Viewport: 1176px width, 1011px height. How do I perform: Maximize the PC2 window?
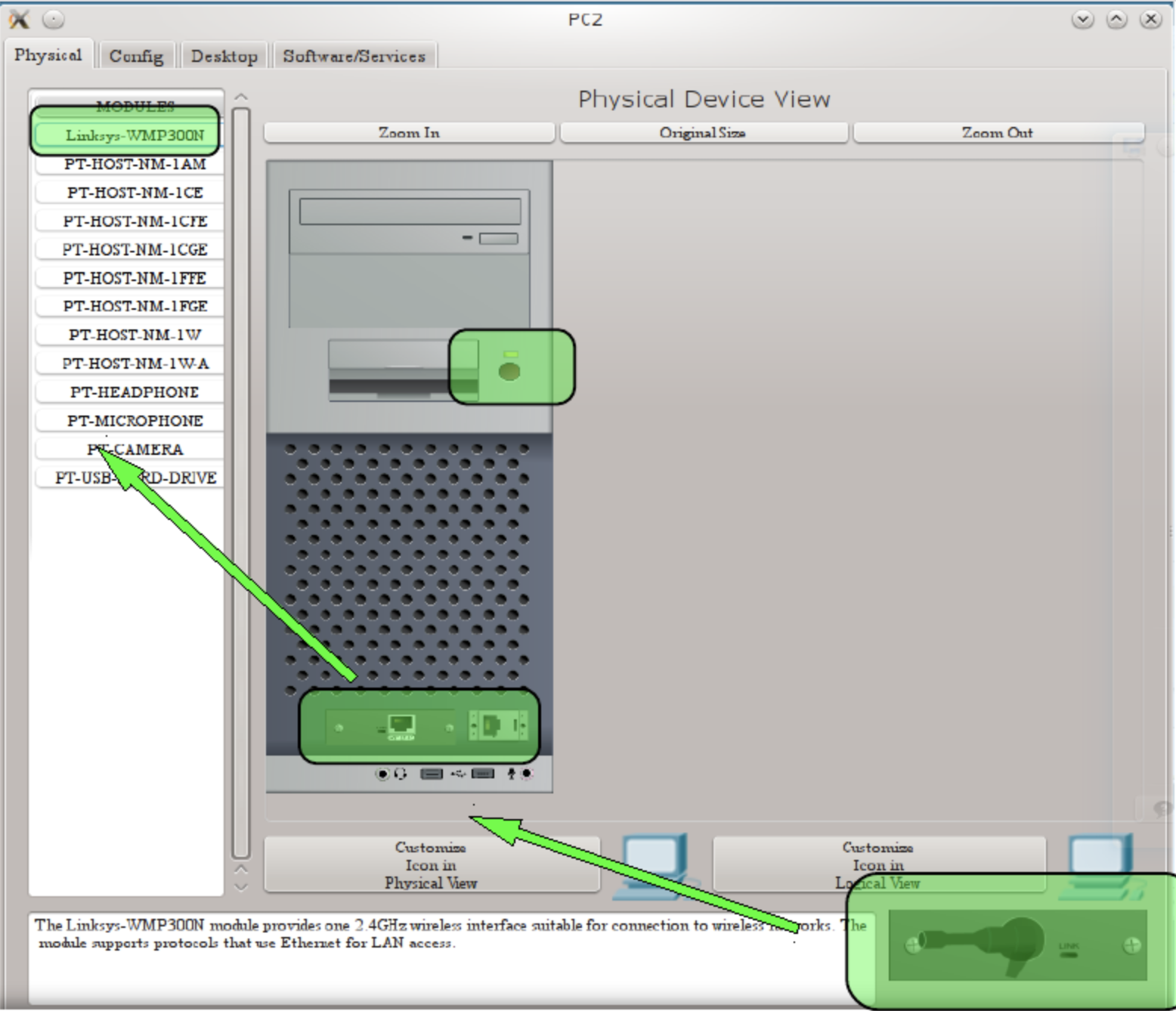(1117, 19)
